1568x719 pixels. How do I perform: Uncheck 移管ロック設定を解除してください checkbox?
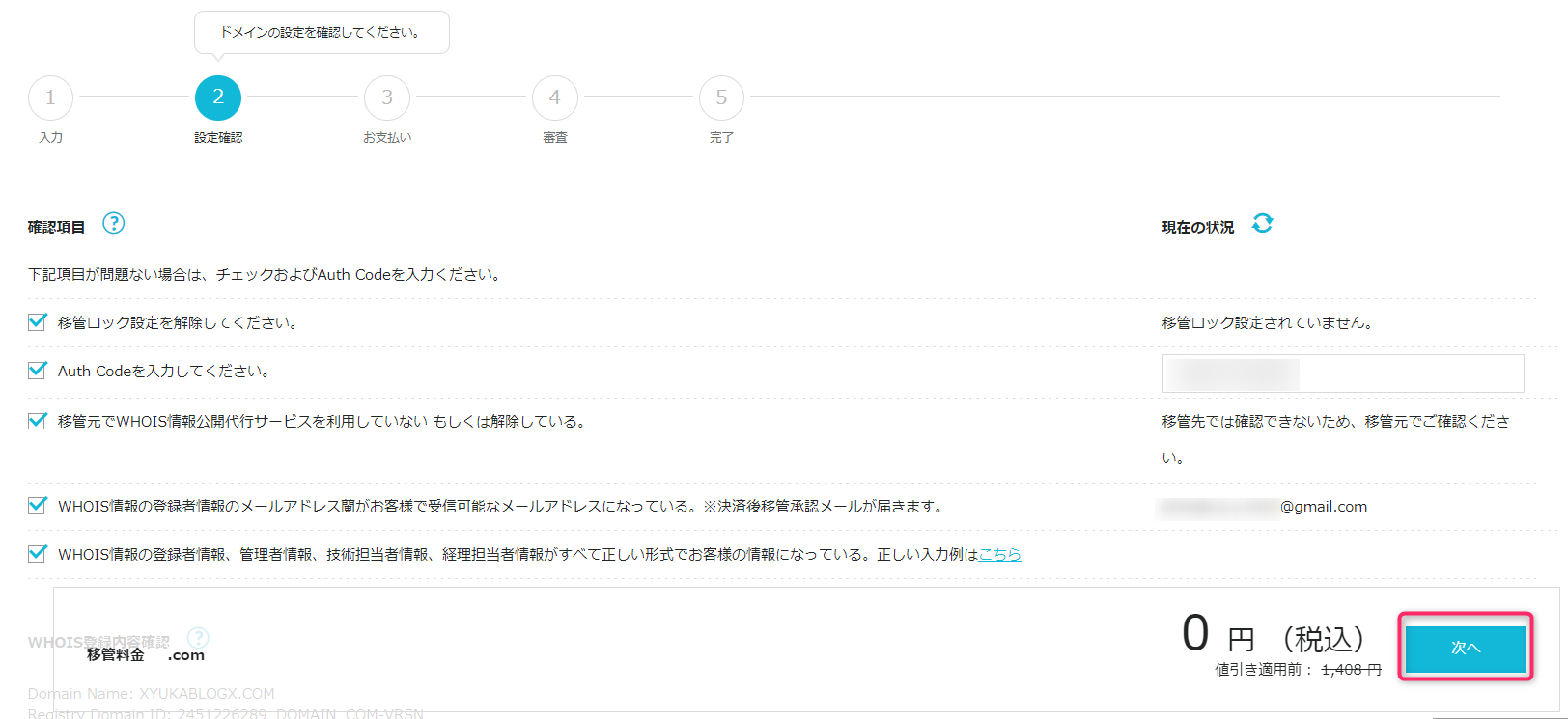[x=38, y=321]
